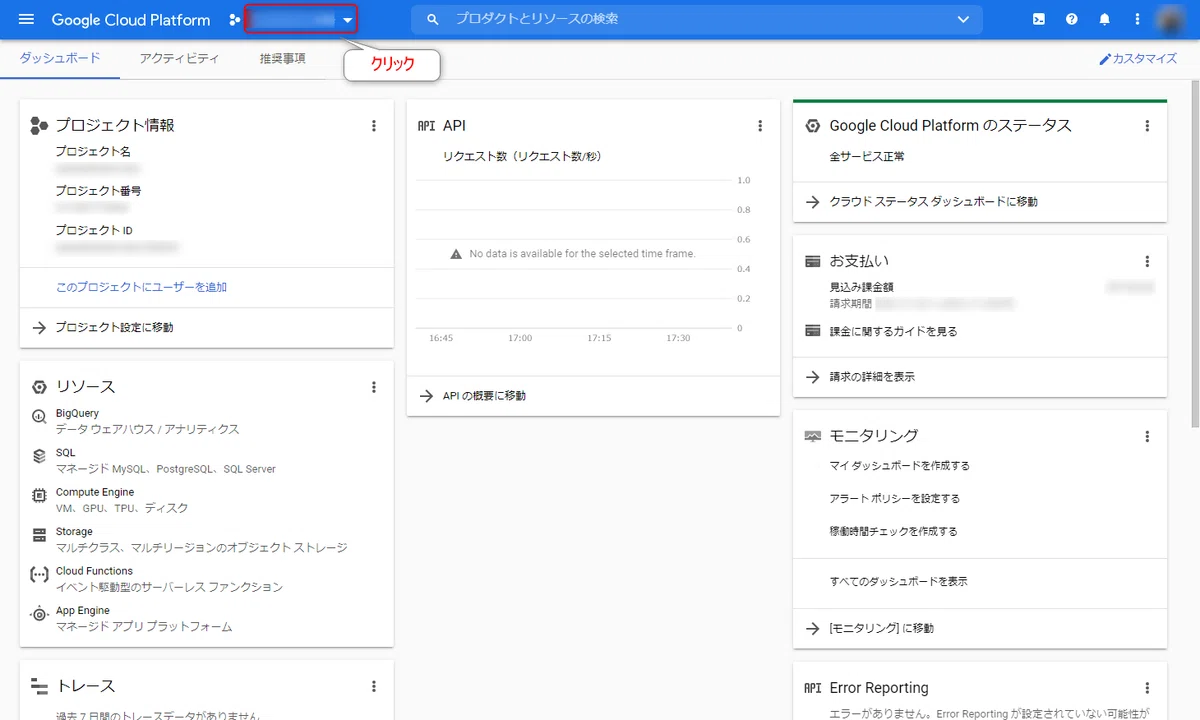The width and height of the screenshot is (1200, 720).
Task: Open the project selector dropdown
Action: pos(301,20)
